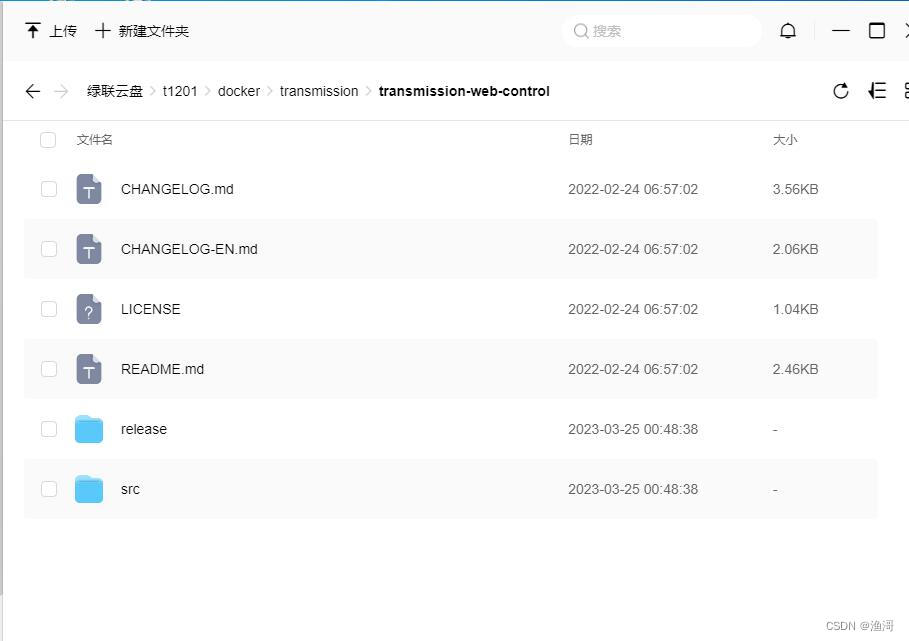Click the CHANGELOG-EN.md file icon
The image size is (909, 641).
tap(89, 249)
